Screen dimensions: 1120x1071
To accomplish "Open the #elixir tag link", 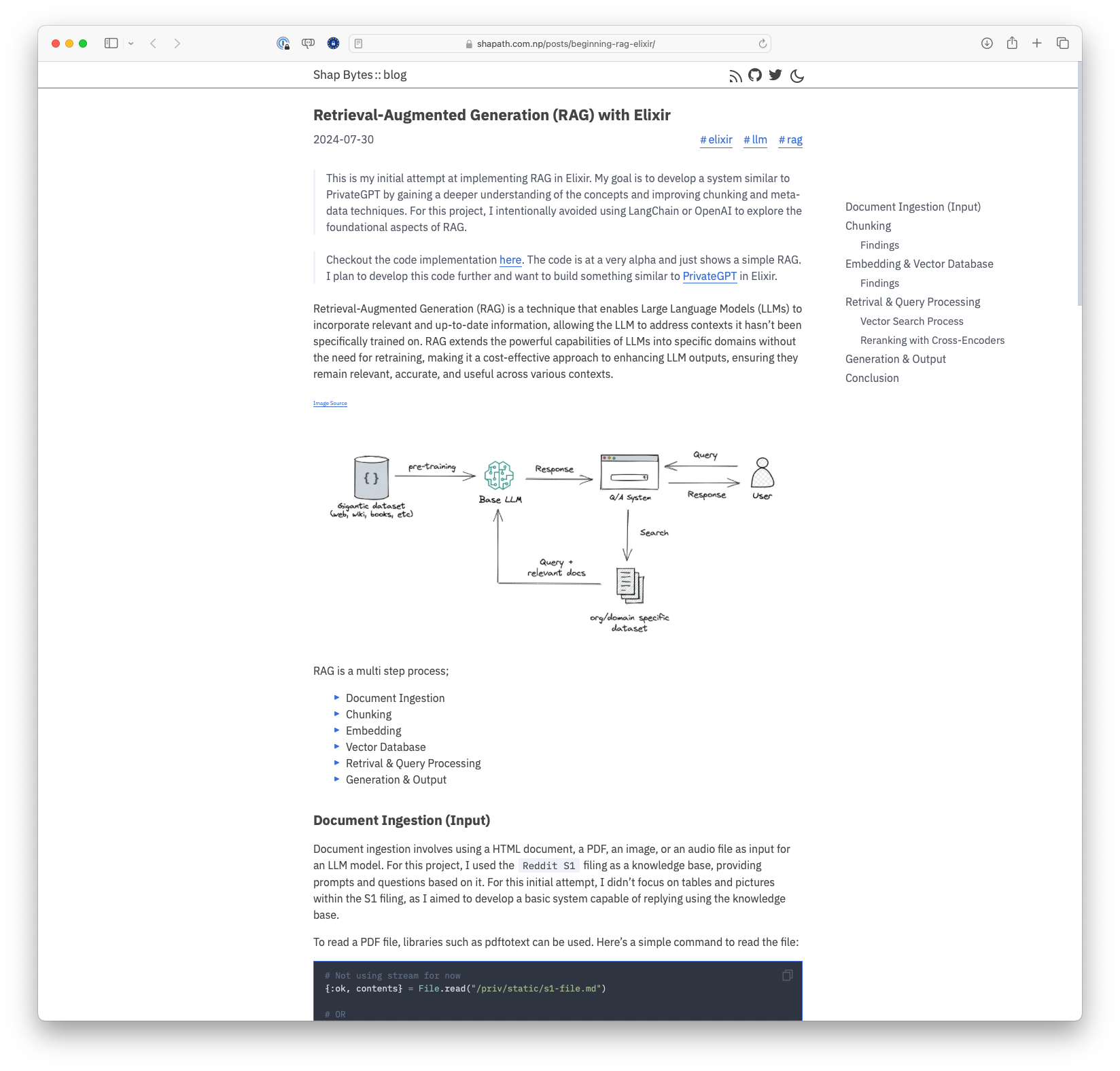I will coord(716,139).
